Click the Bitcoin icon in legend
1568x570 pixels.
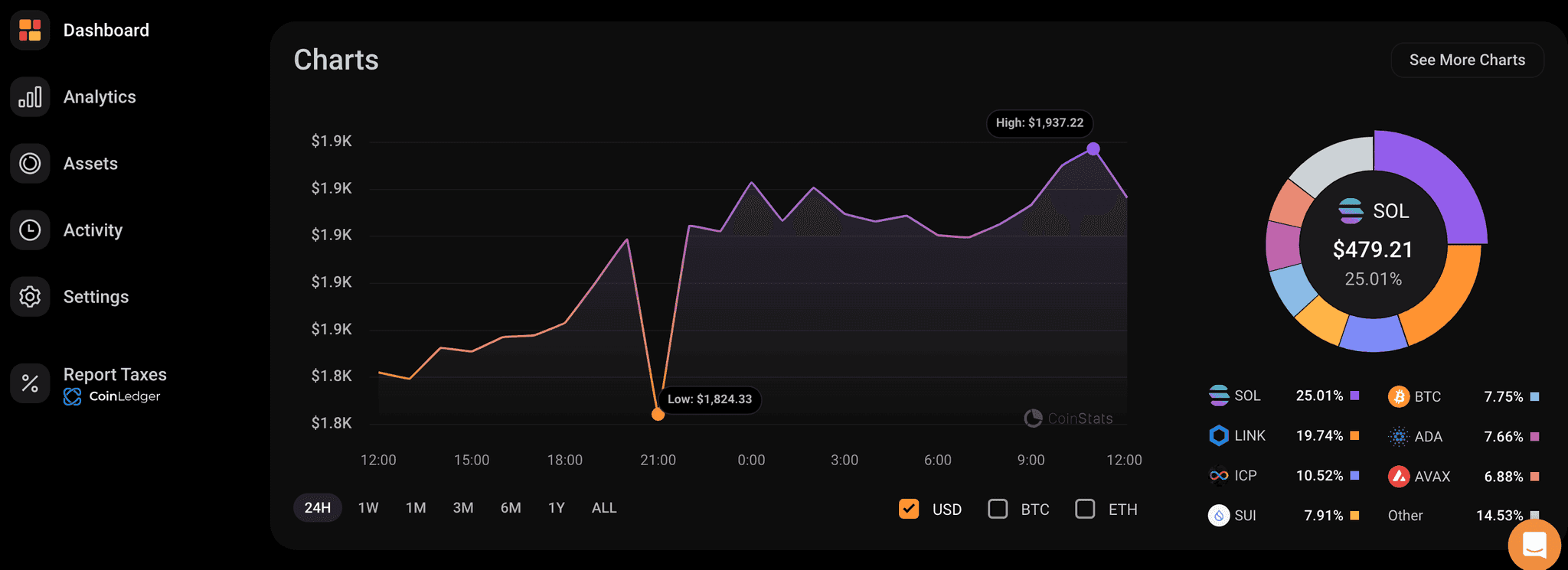coord(1398,396)
